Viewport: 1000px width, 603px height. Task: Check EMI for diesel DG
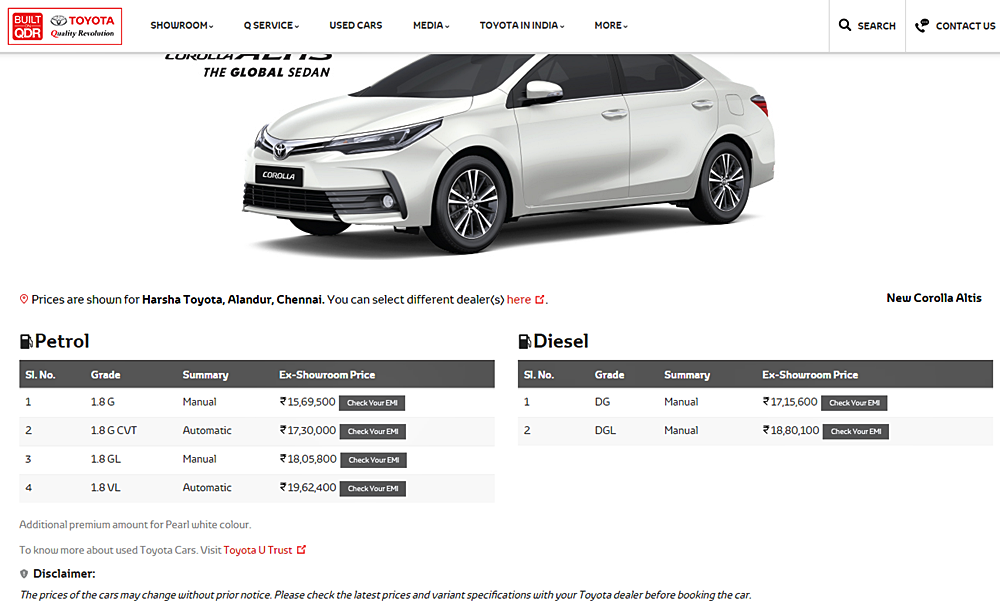pos(854,403)
